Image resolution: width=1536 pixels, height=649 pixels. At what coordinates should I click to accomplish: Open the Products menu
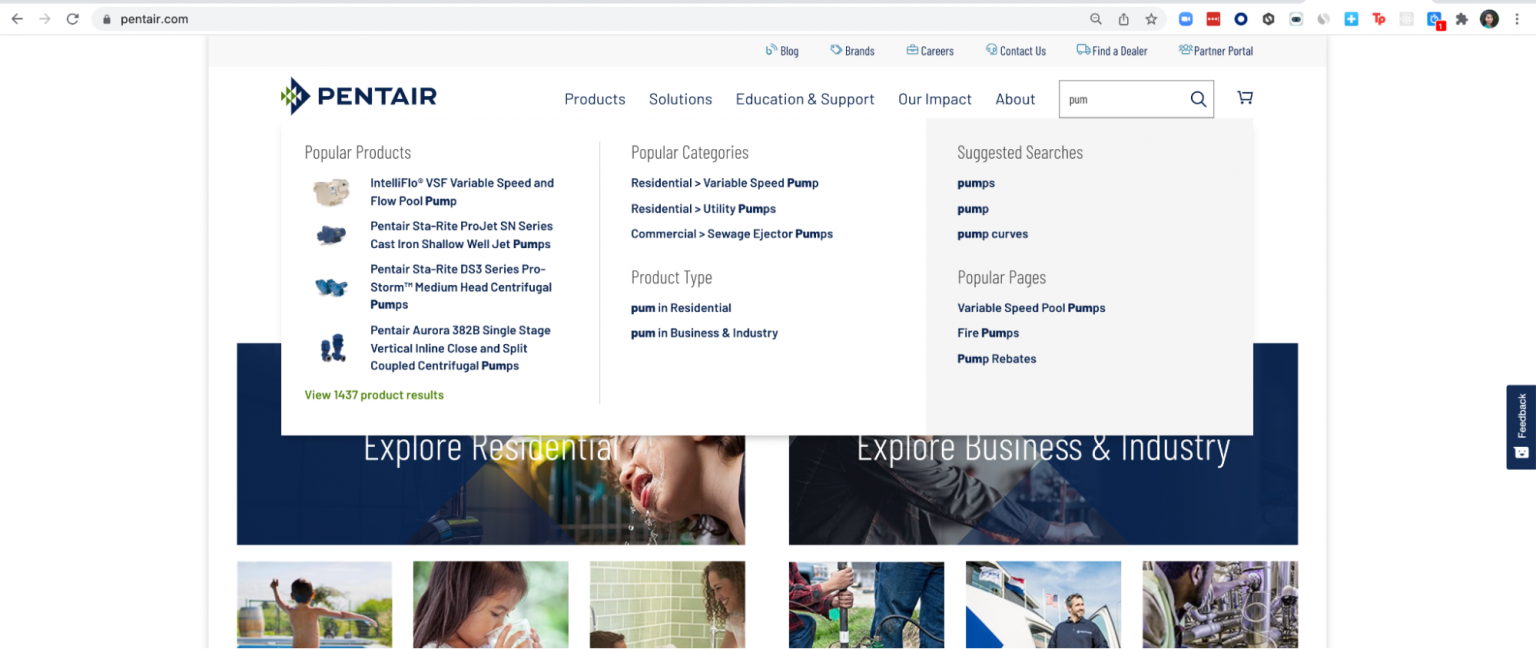(x=595, y=99)
